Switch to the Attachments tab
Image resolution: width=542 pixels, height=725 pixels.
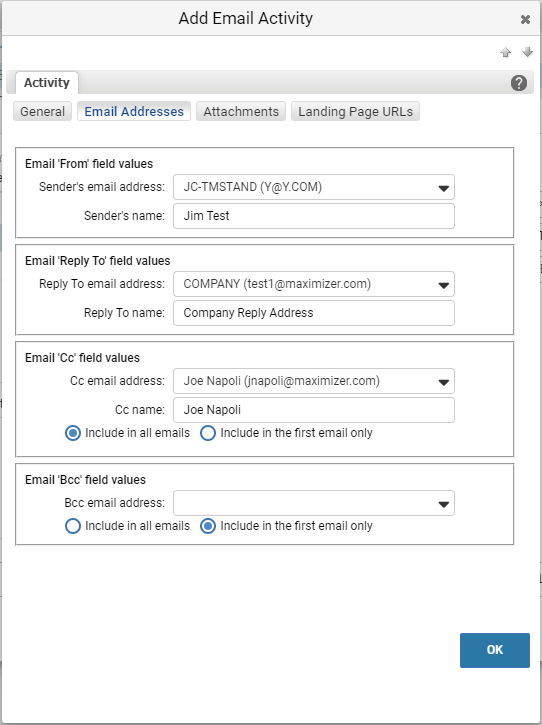pyautogui.click(x=241, y=111)
